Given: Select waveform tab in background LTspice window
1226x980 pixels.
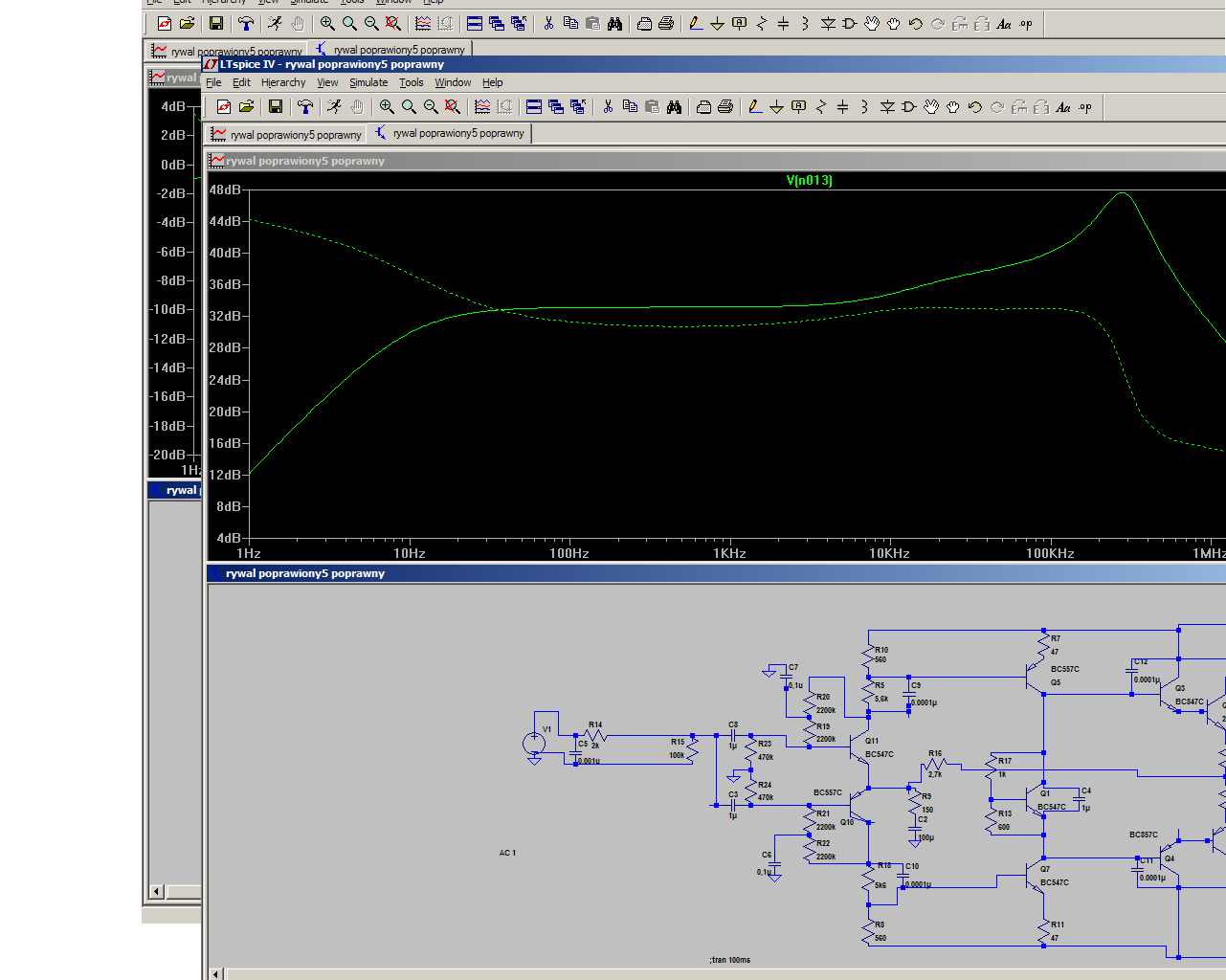Looking at the screenshot, I should [227, 51].
